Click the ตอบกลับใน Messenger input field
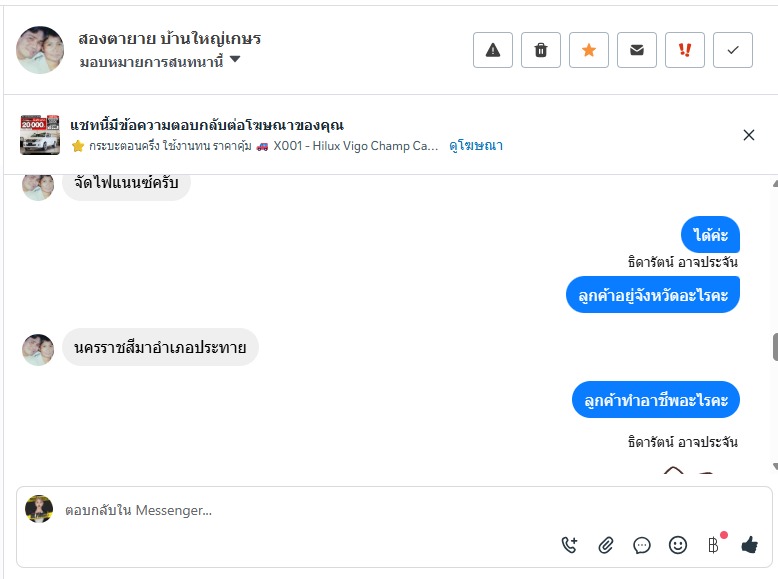 300,510
